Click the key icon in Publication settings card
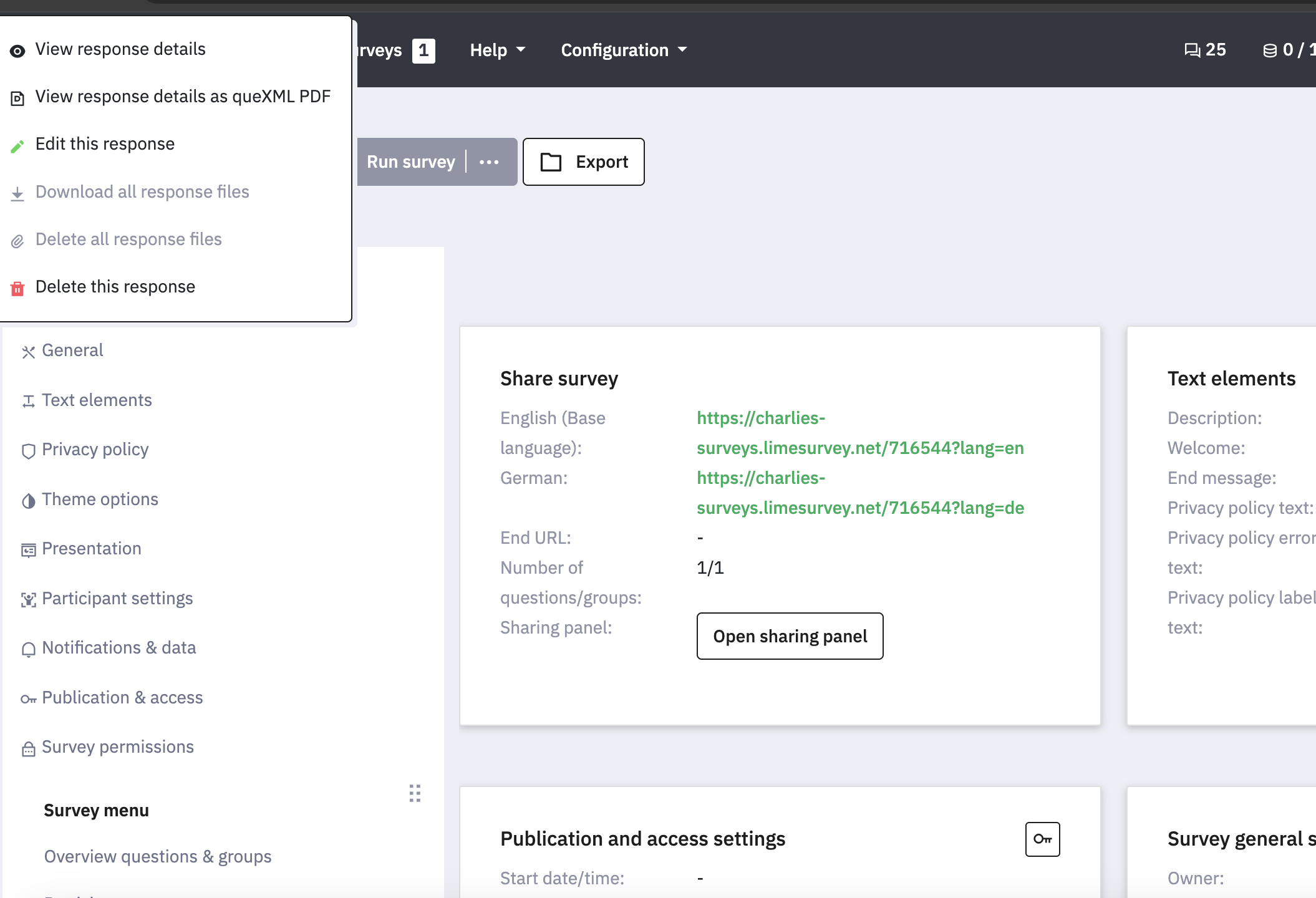This screenshot has width=1316, height=898. tap(1042, 839)
